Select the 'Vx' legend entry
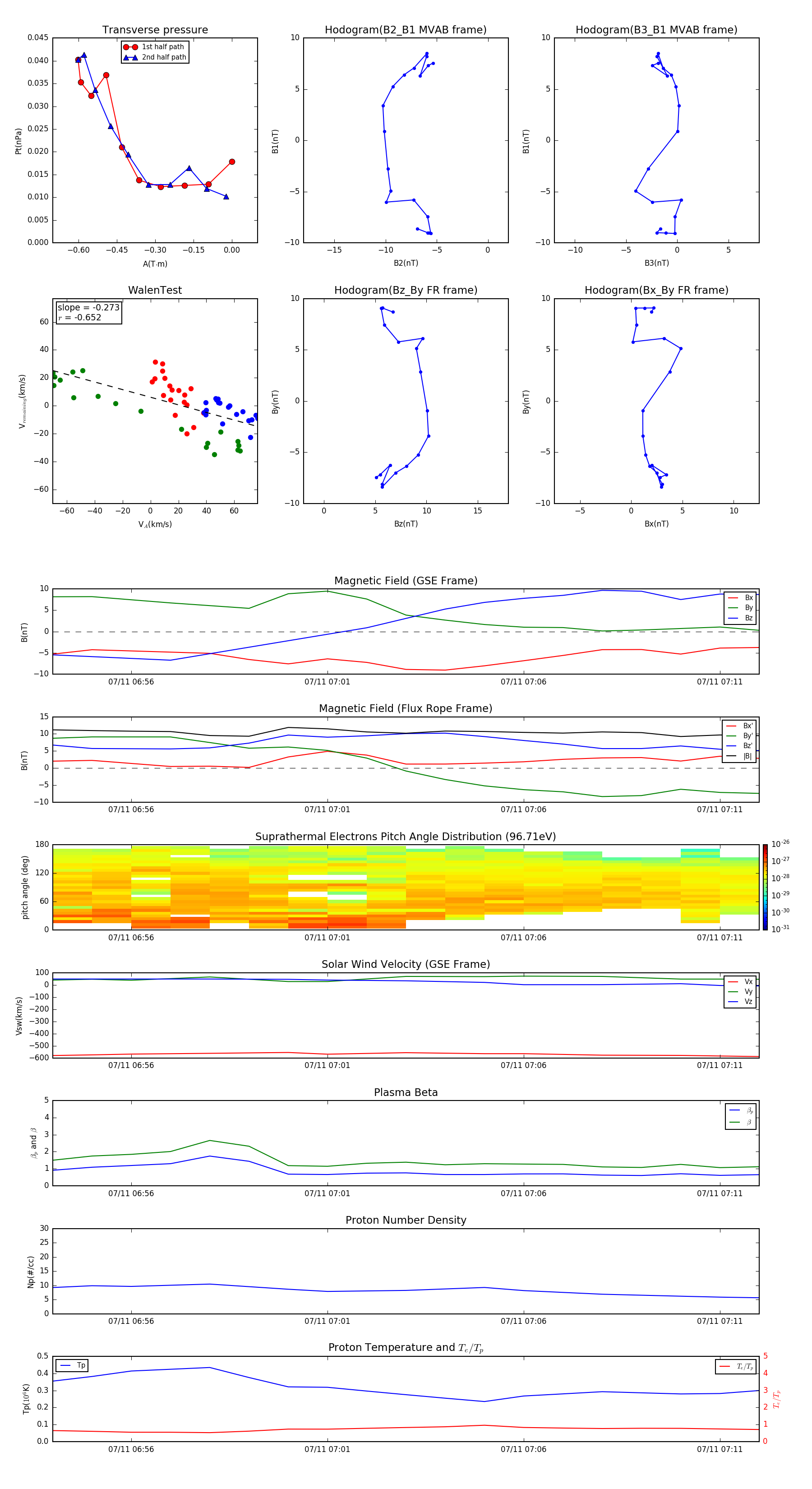 coord(740,982)
